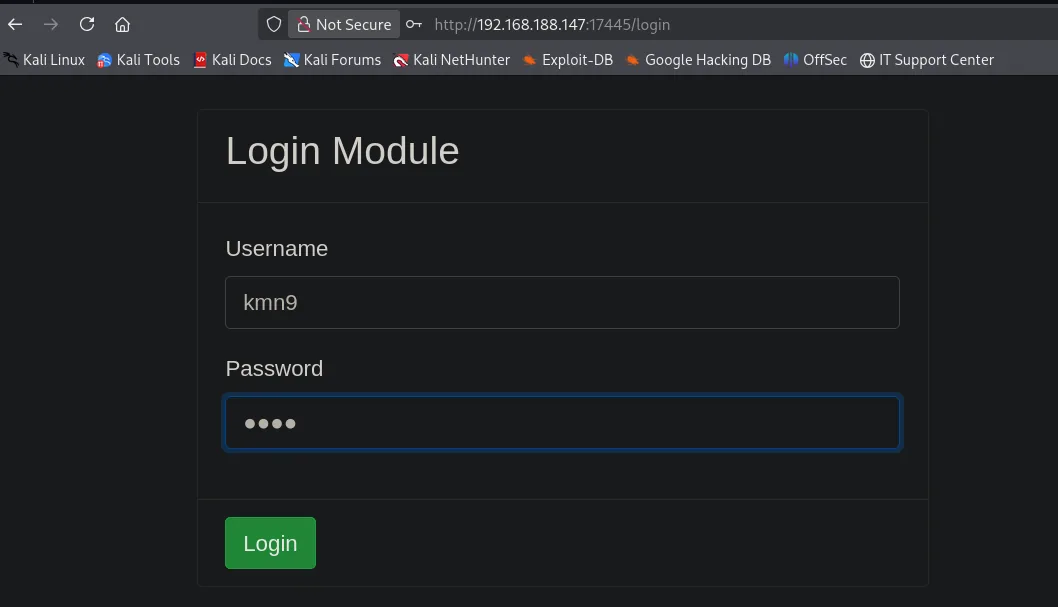Click the forward navigation arrow

[51, 25]
